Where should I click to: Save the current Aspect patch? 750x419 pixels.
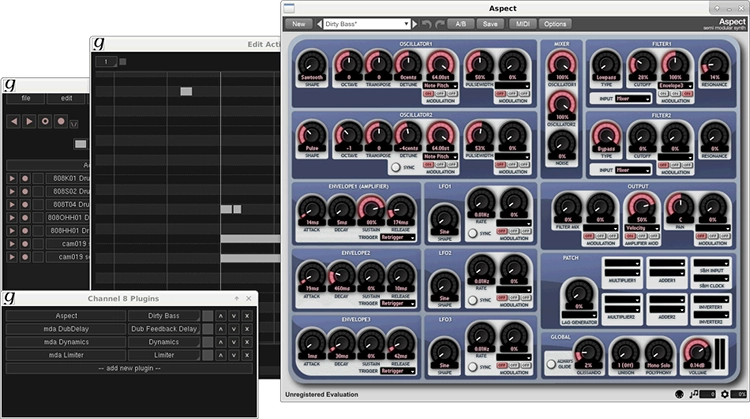pos(490,24)
